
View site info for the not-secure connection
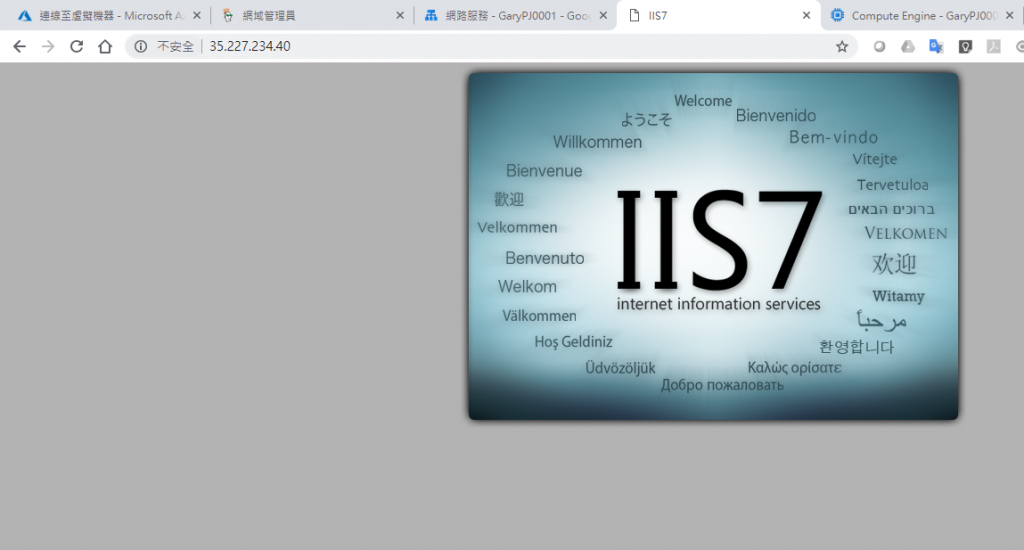[140, 46]
